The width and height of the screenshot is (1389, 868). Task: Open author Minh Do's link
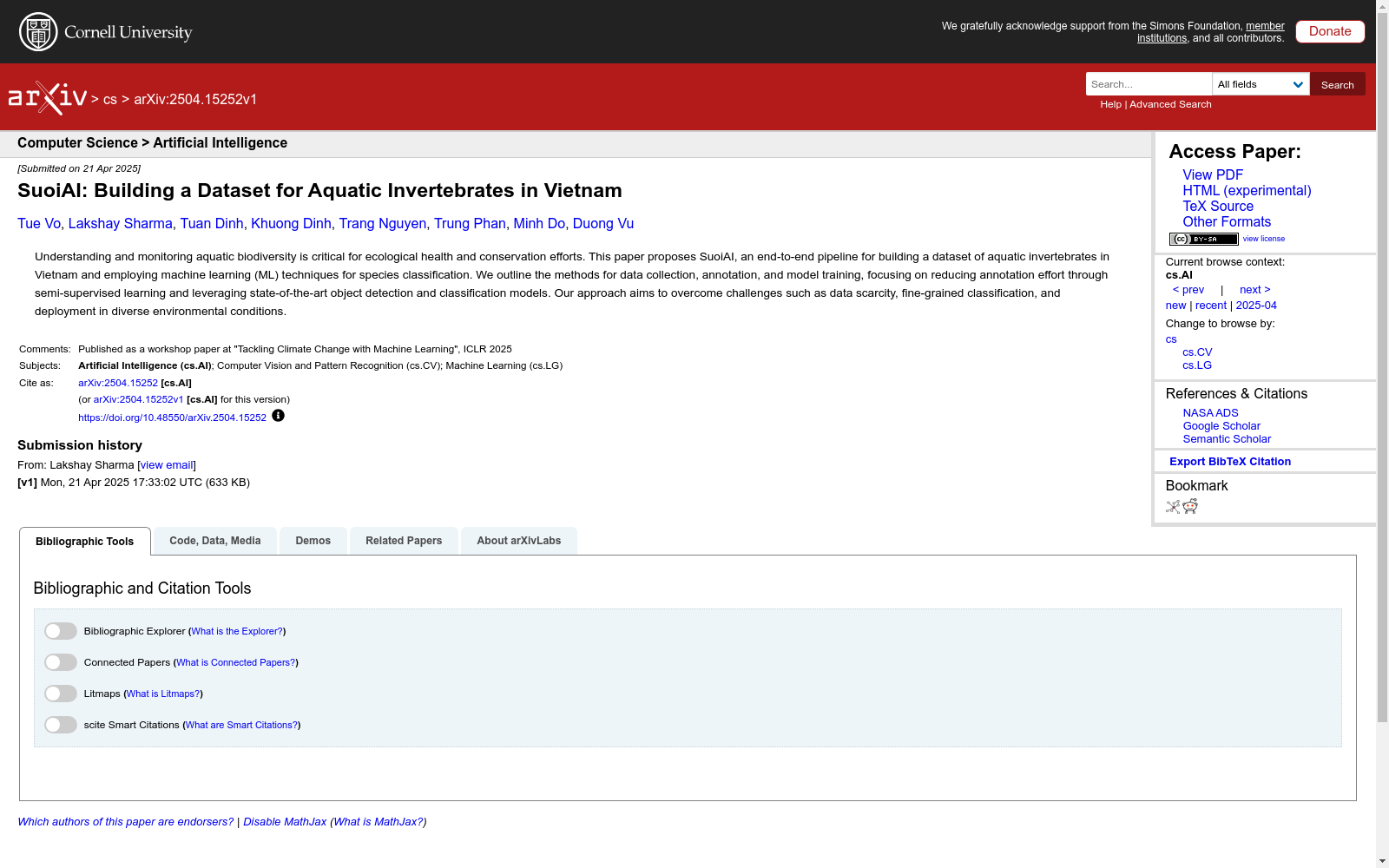539,224
